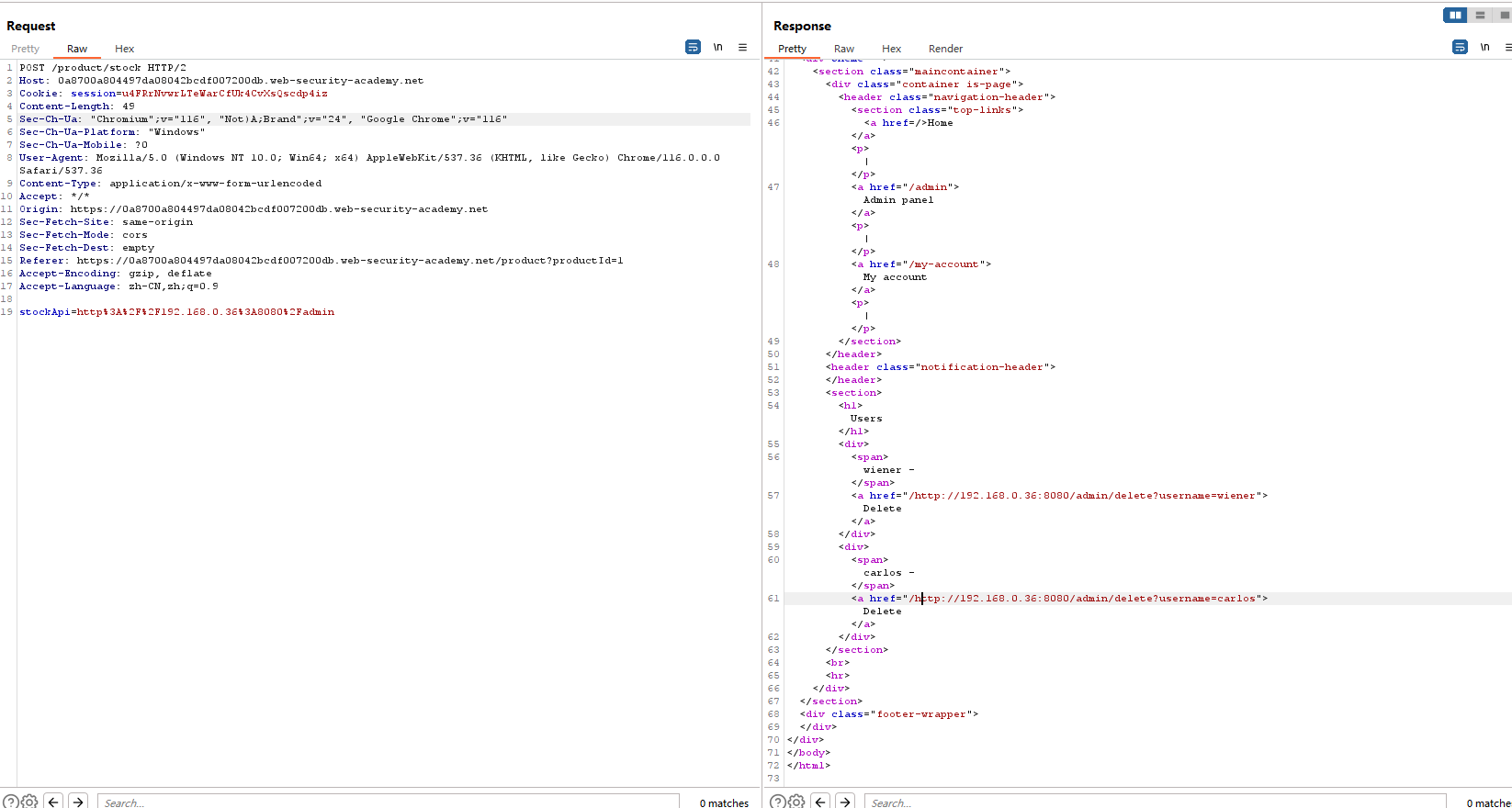Click the "carlos -" text in the response
1512x808 pixels.
pos(889,573)
